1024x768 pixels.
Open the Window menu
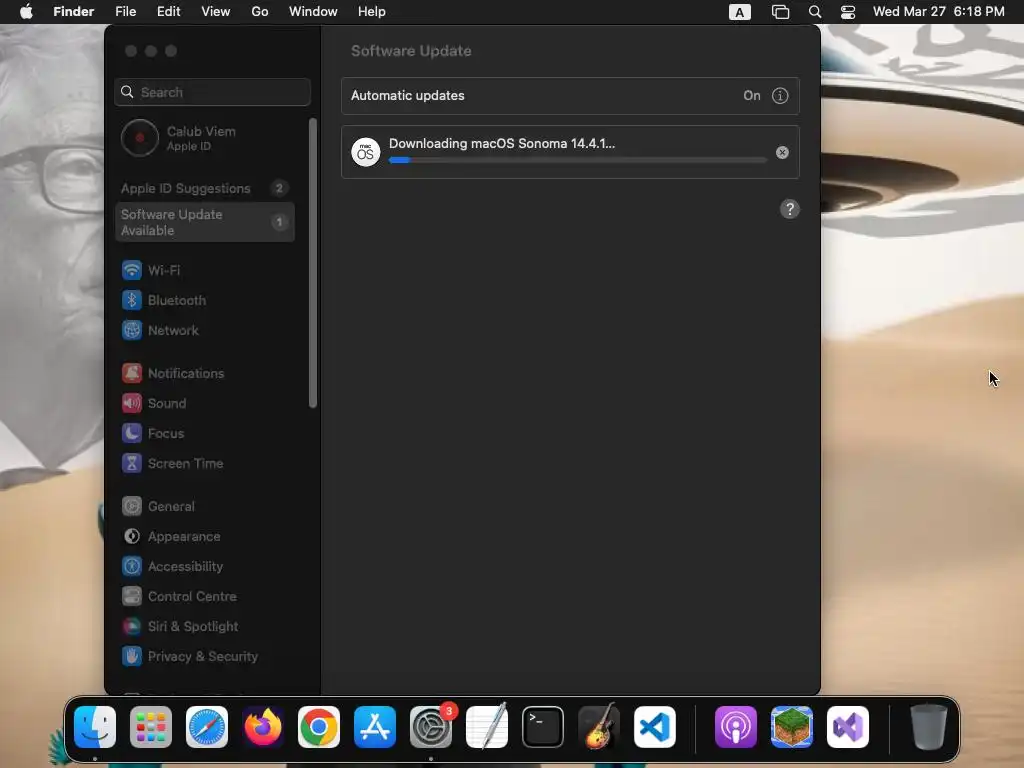coord(313,12)
